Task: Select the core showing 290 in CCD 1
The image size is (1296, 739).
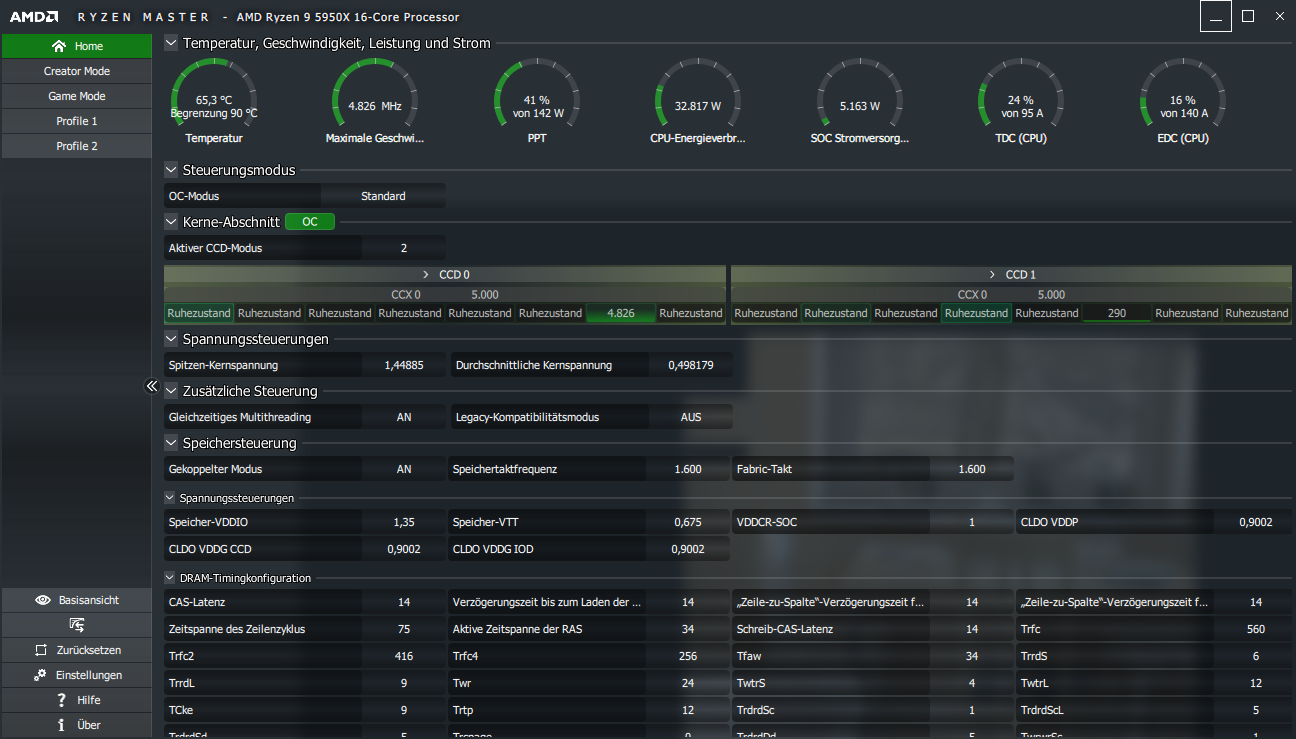Action: coord(1117,313)
